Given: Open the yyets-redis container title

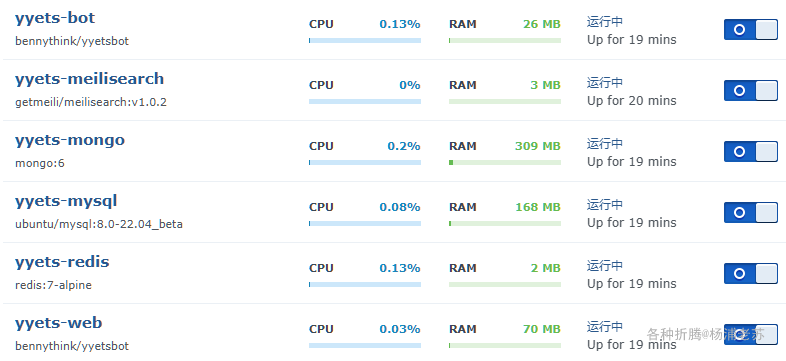Looking at the screenshot, I should point(62,262).
